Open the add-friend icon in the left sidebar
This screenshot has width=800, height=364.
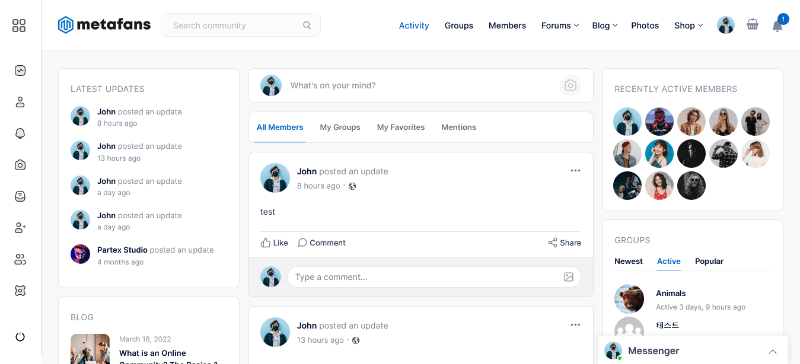pos(20,228)
